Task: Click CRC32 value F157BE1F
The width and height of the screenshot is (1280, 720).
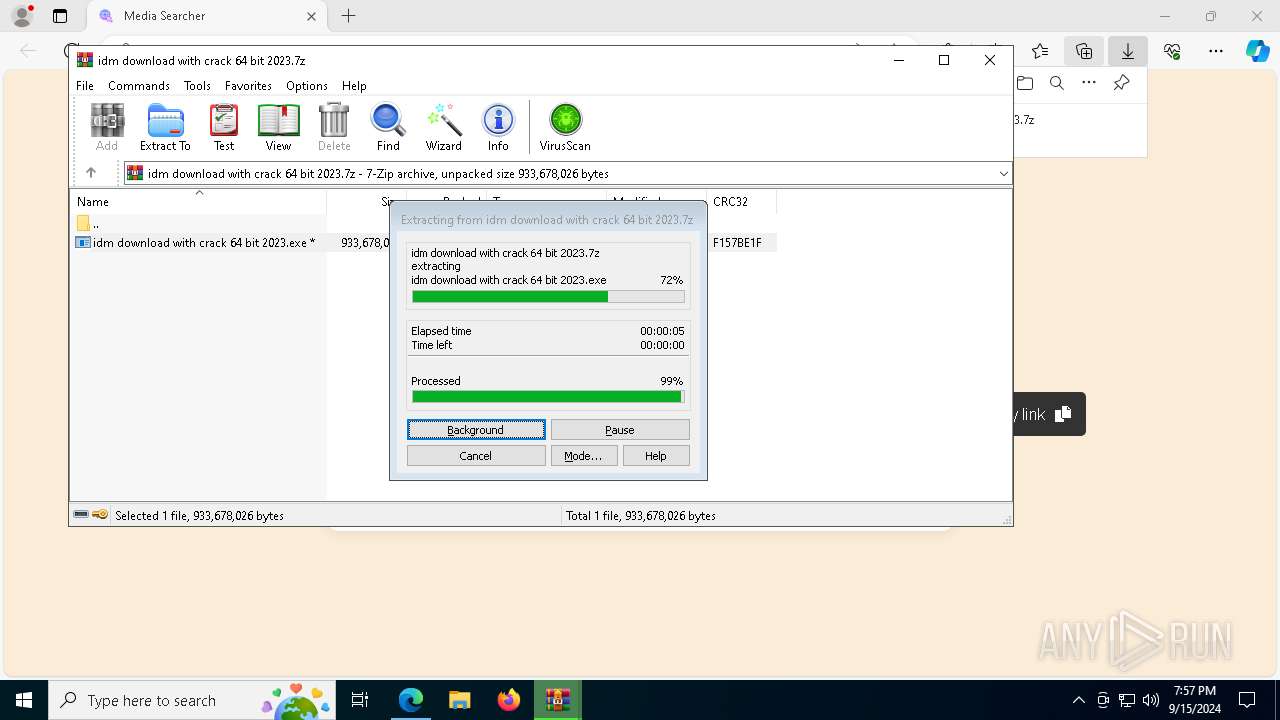Action: tap(737, 243)
